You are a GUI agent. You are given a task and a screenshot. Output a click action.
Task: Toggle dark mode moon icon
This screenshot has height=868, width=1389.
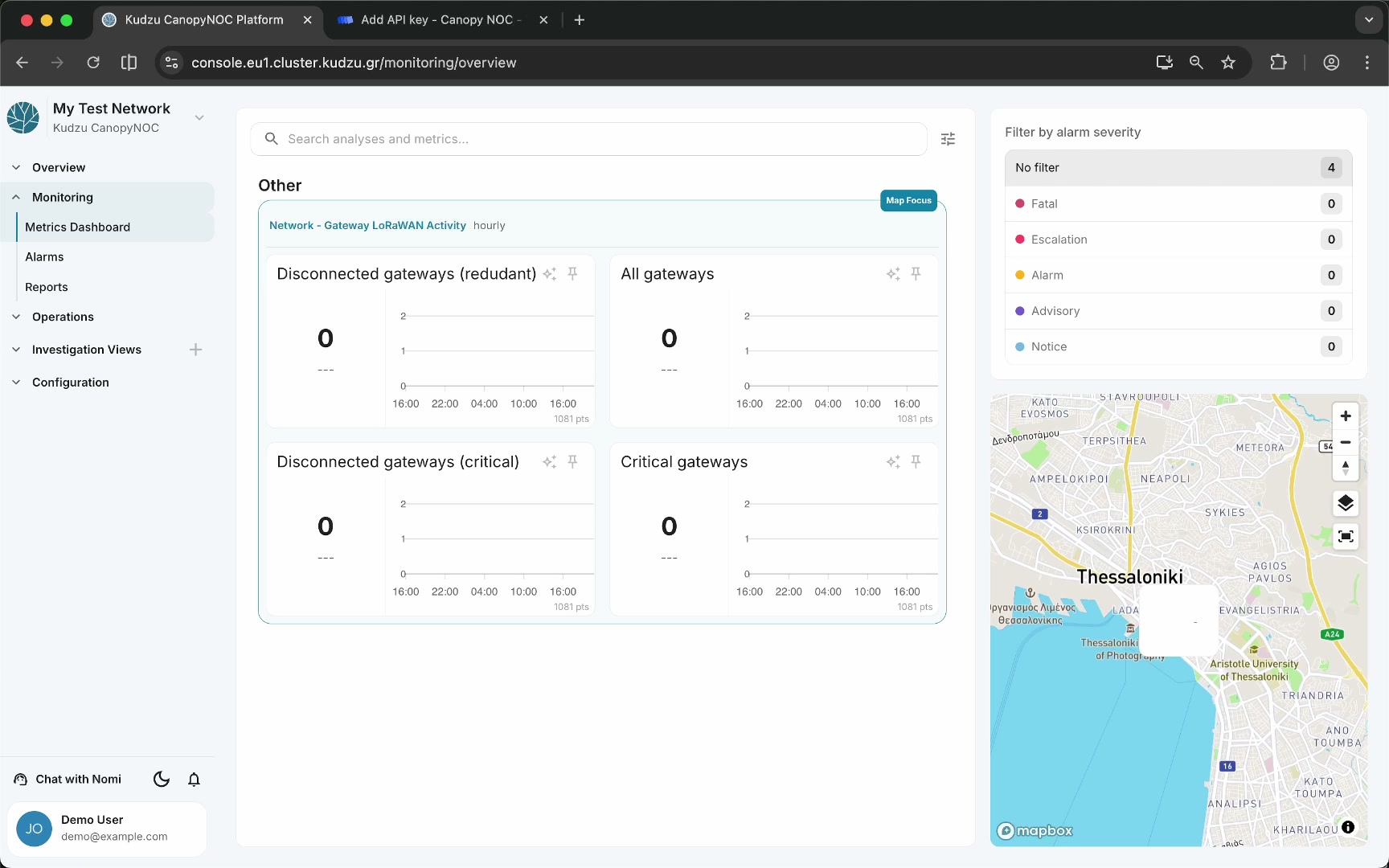click(x=161, y=779)
